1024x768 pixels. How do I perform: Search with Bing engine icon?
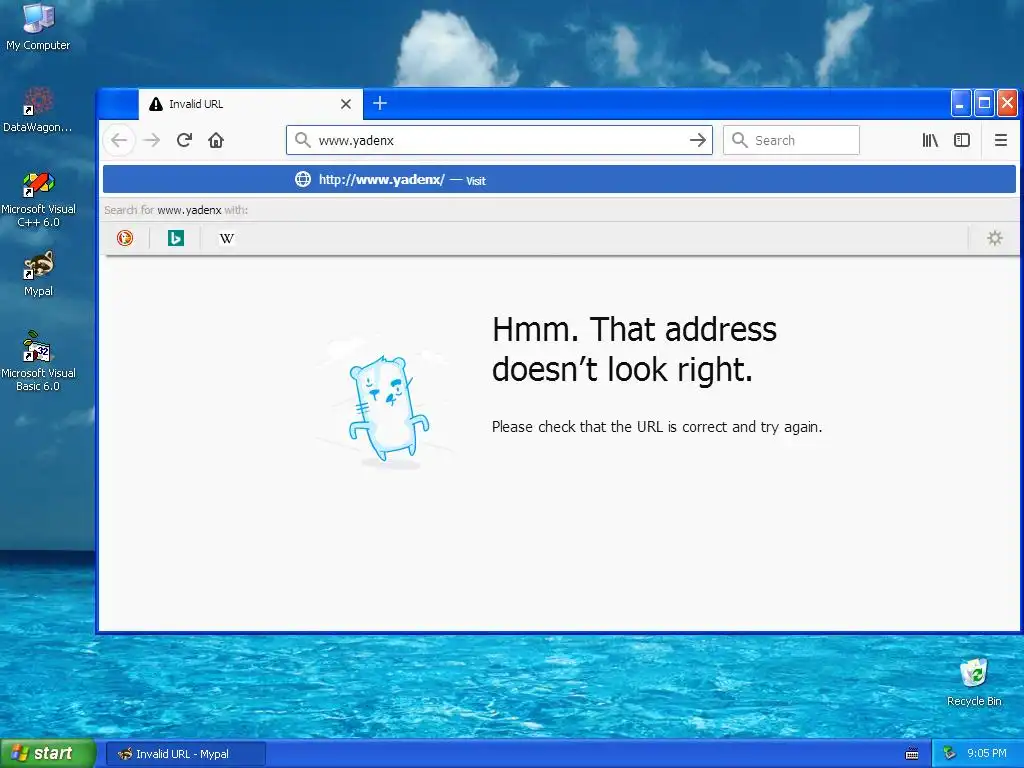(176, 238)
